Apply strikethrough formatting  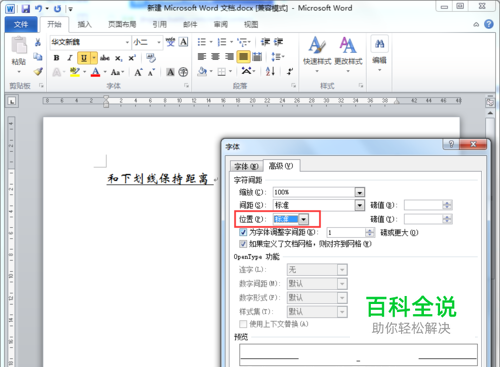click(105, 58)
